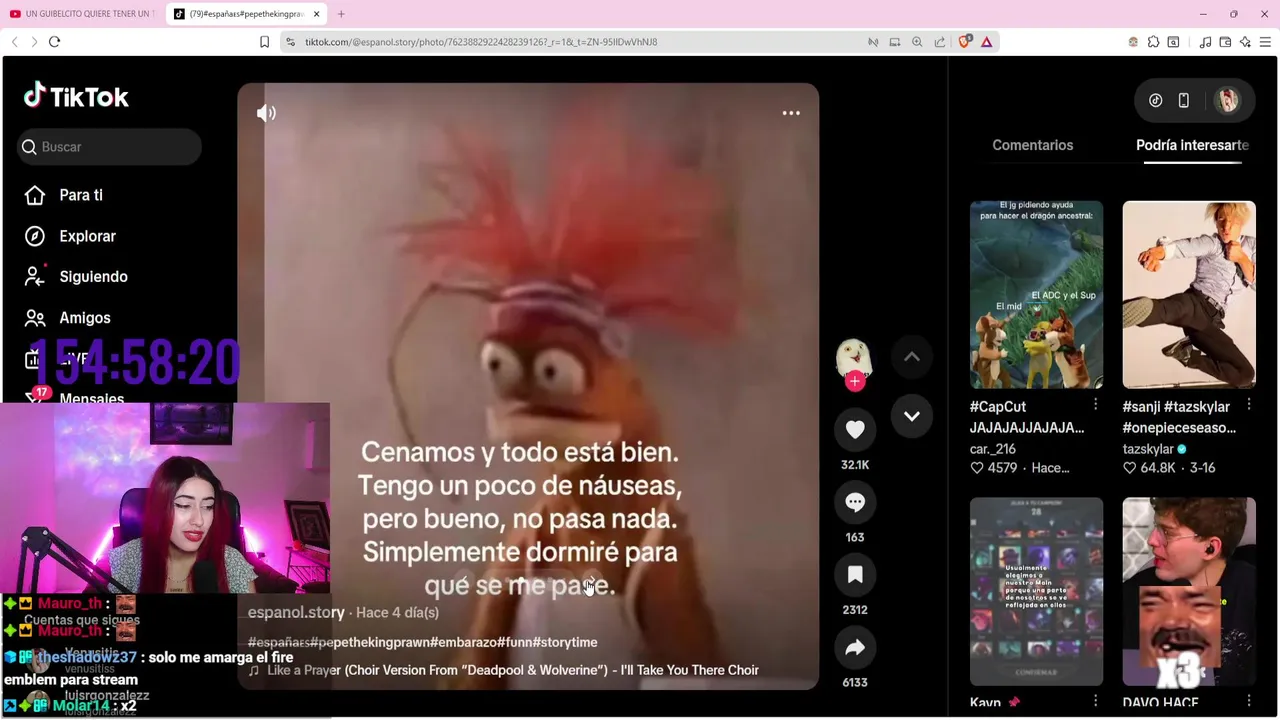This screenshot has width=1280, height=720.
Task: Open options for the #sanji video
Action: point(1250,406)
